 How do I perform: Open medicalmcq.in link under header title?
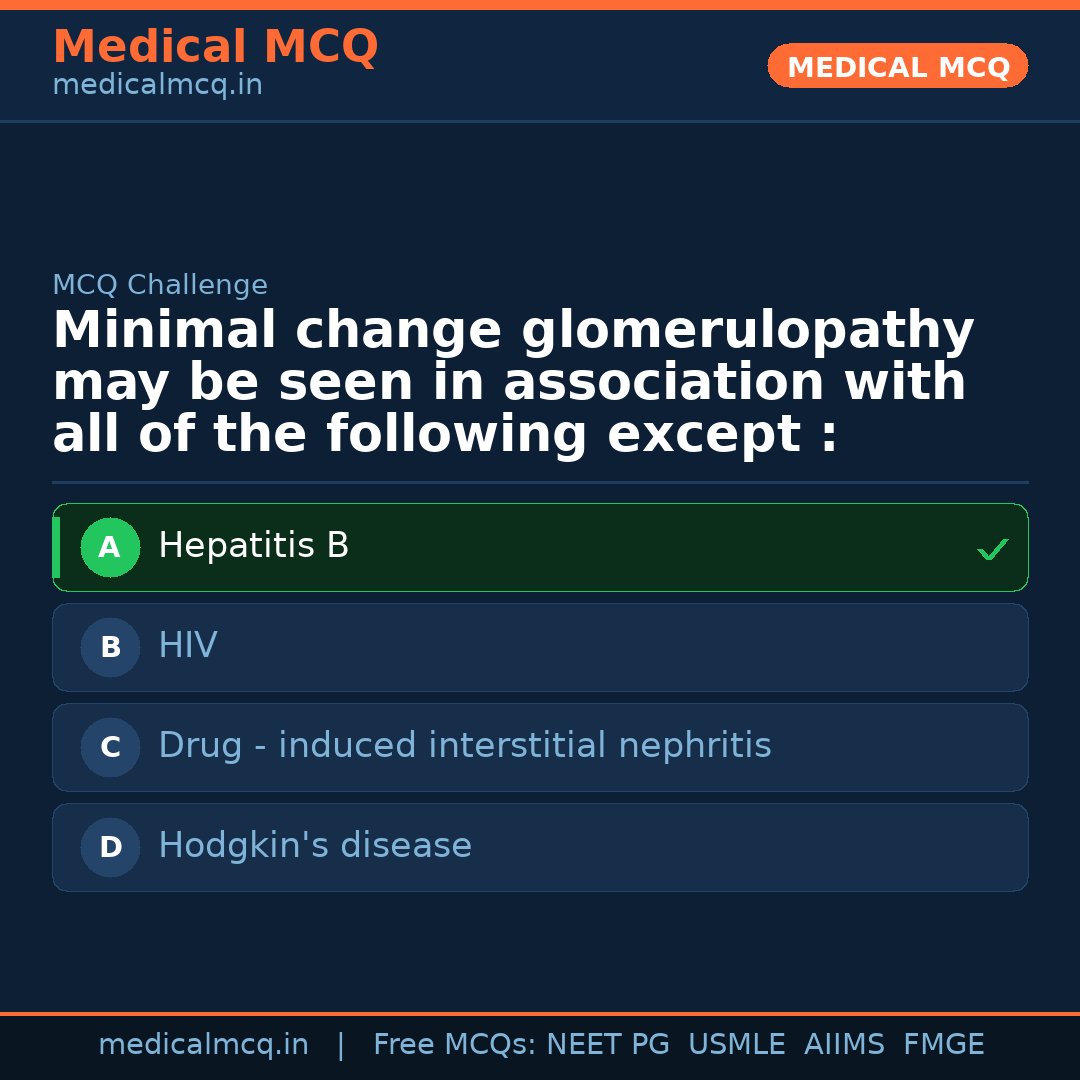(x=157, y=85)
